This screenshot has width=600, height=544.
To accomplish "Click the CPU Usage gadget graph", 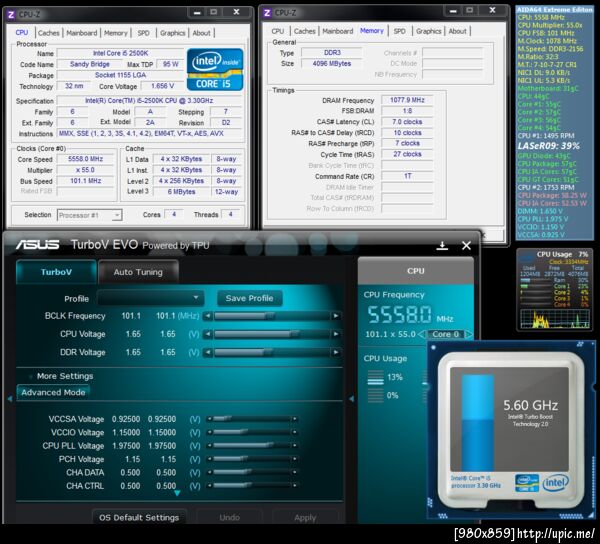I will pyautogui.click(x=554, y=319).
